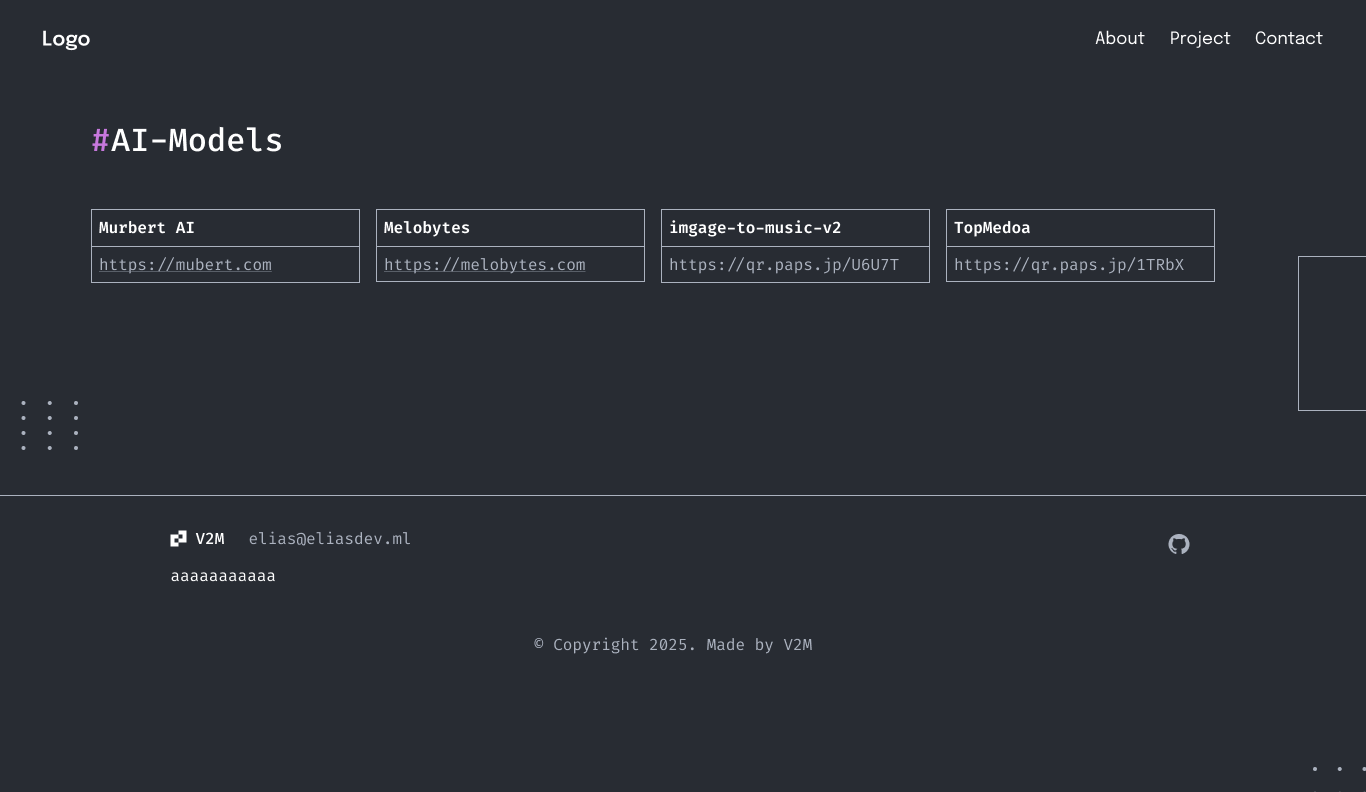The image size is (1366, 792).
Task: Open the https://mubert.com link
Action: point(185,265)
